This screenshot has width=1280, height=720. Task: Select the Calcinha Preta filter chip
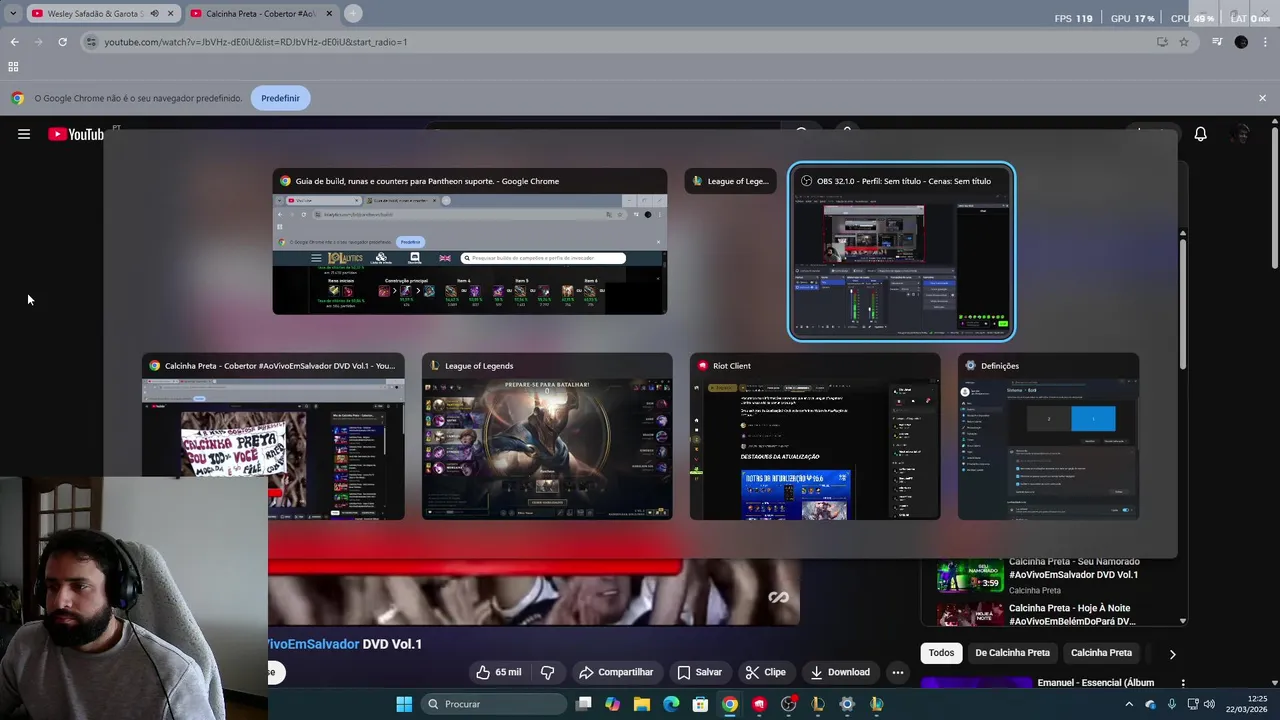(1101, 653)
